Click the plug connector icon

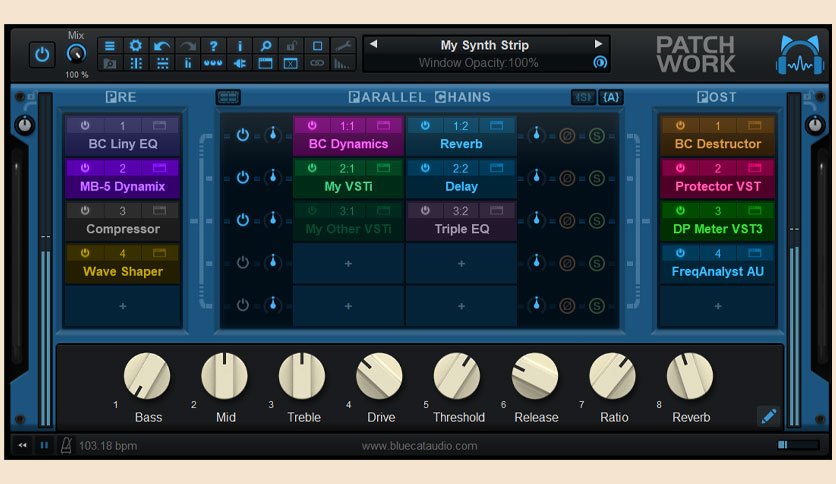(x=239, y=63)
